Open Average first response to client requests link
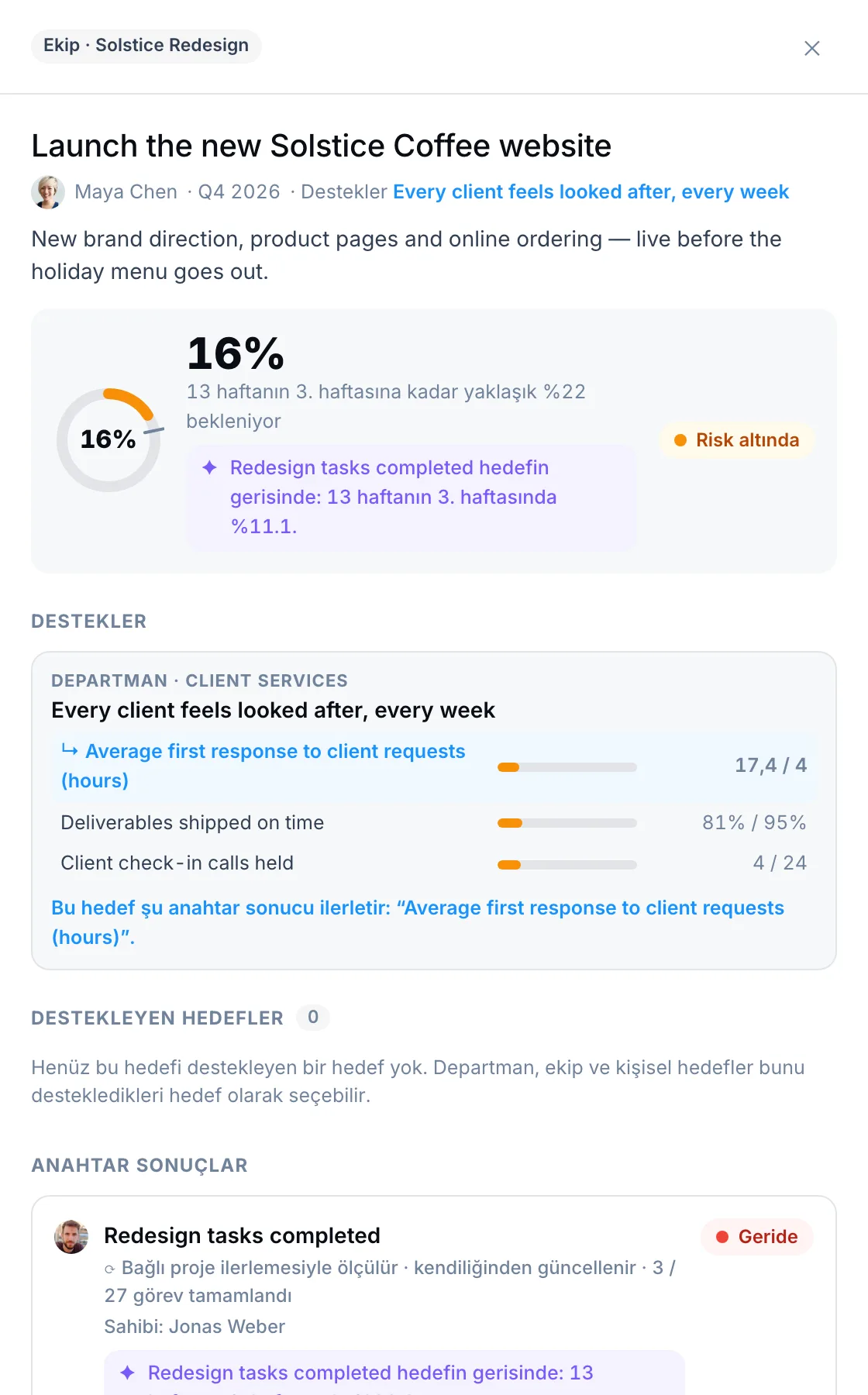The width and height of the screenshot is (868, 1395). click(x=263, y=766)
